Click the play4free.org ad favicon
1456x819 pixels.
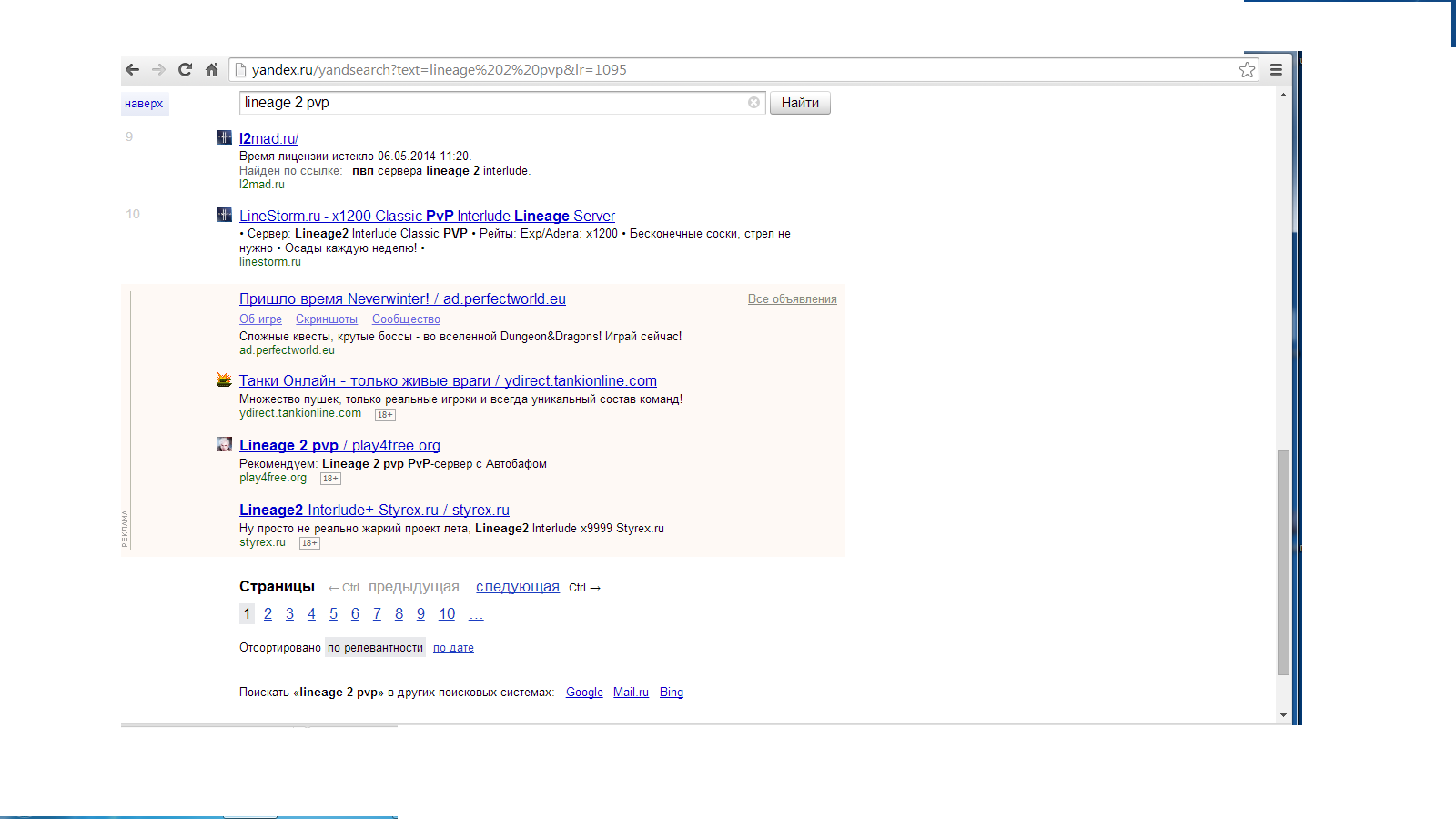point(225,444)
